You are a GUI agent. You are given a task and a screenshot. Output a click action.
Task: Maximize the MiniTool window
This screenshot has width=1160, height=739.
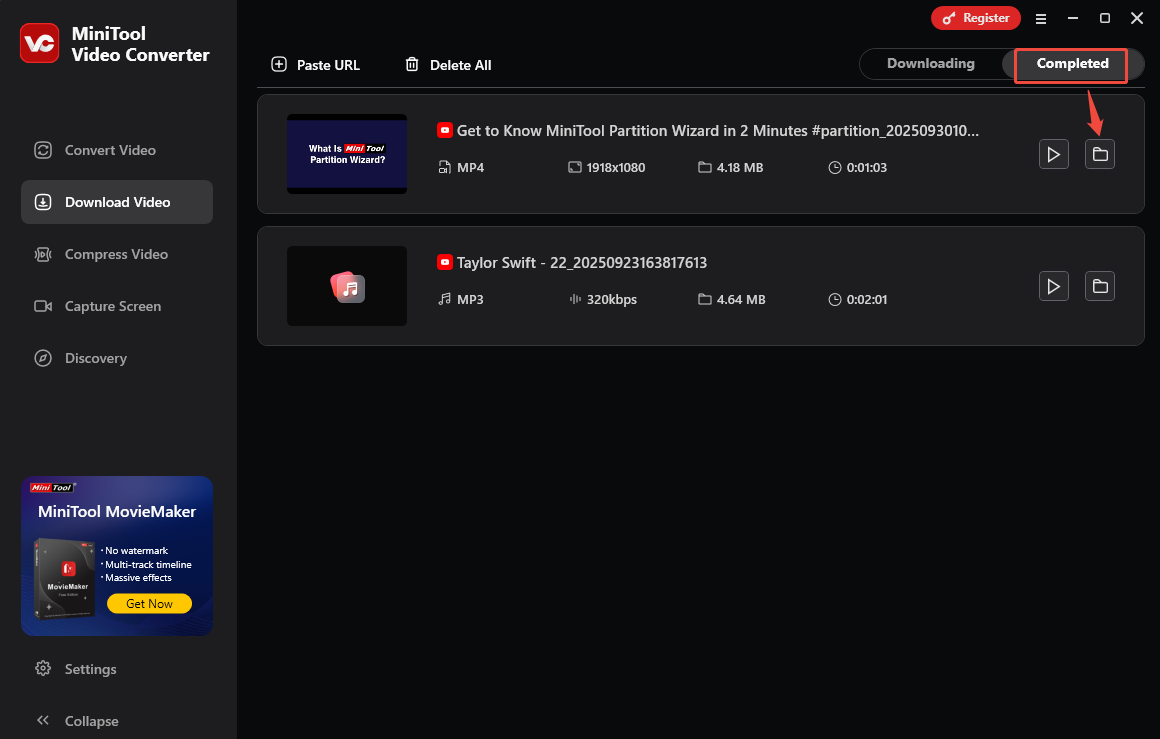(1105, 18)
